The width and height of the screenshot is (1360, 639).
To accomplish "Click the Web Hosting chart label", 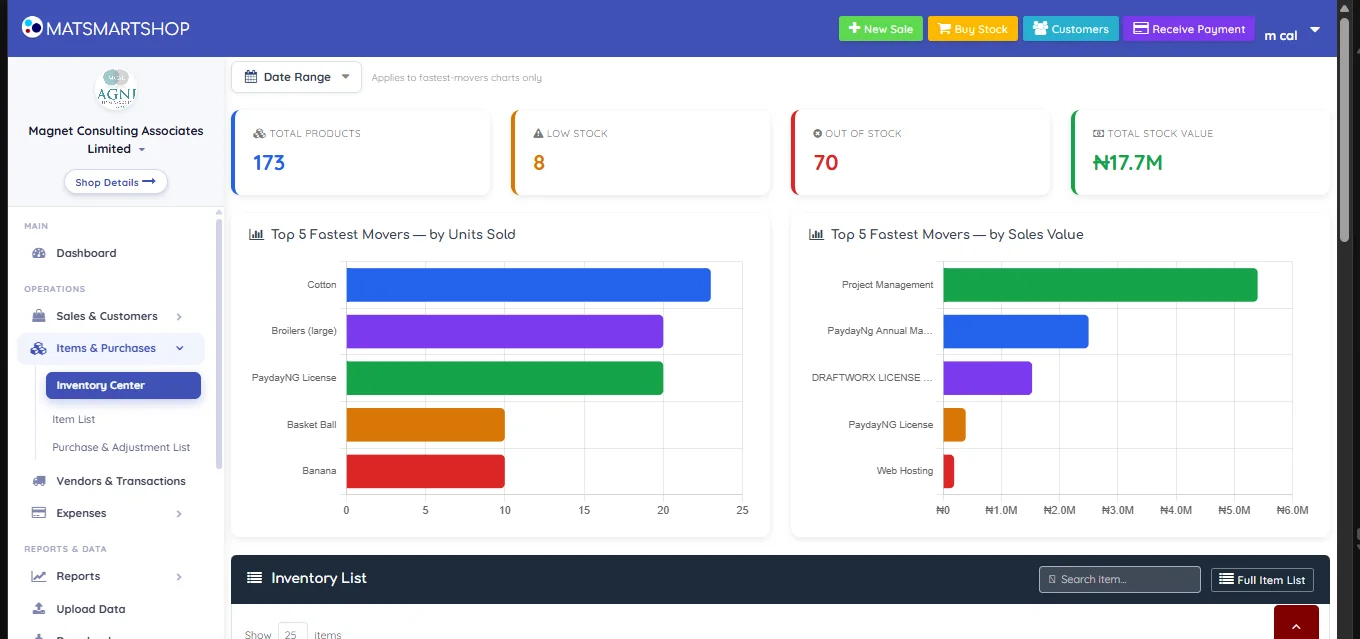I will tap(905, 471).
